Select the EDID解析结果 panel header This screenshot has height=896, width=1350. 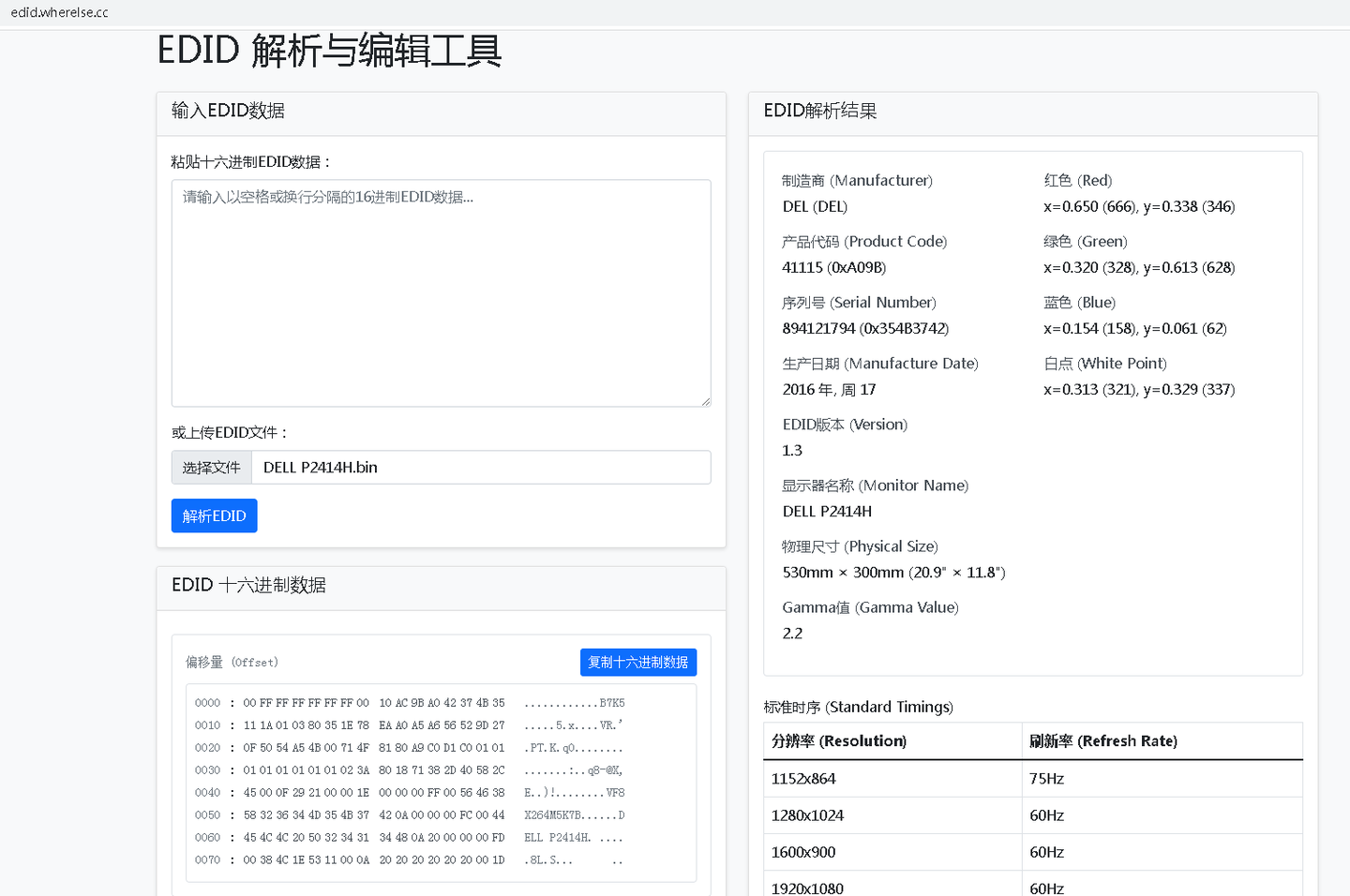[x=1033, y=113]
